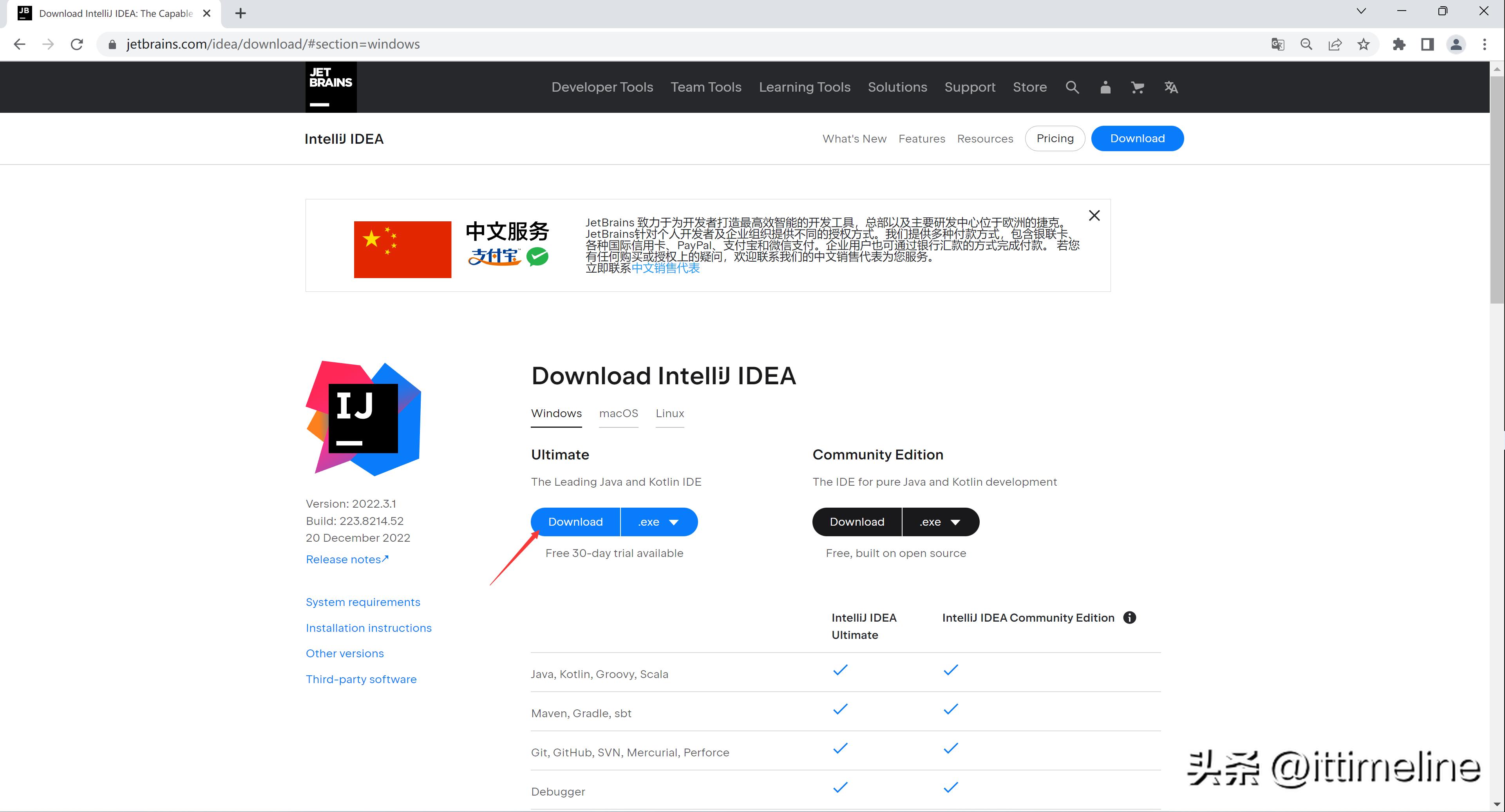The image size is (1505, 812).
Task: Open Installation instructions link
Action: click(x=369, y=628)
